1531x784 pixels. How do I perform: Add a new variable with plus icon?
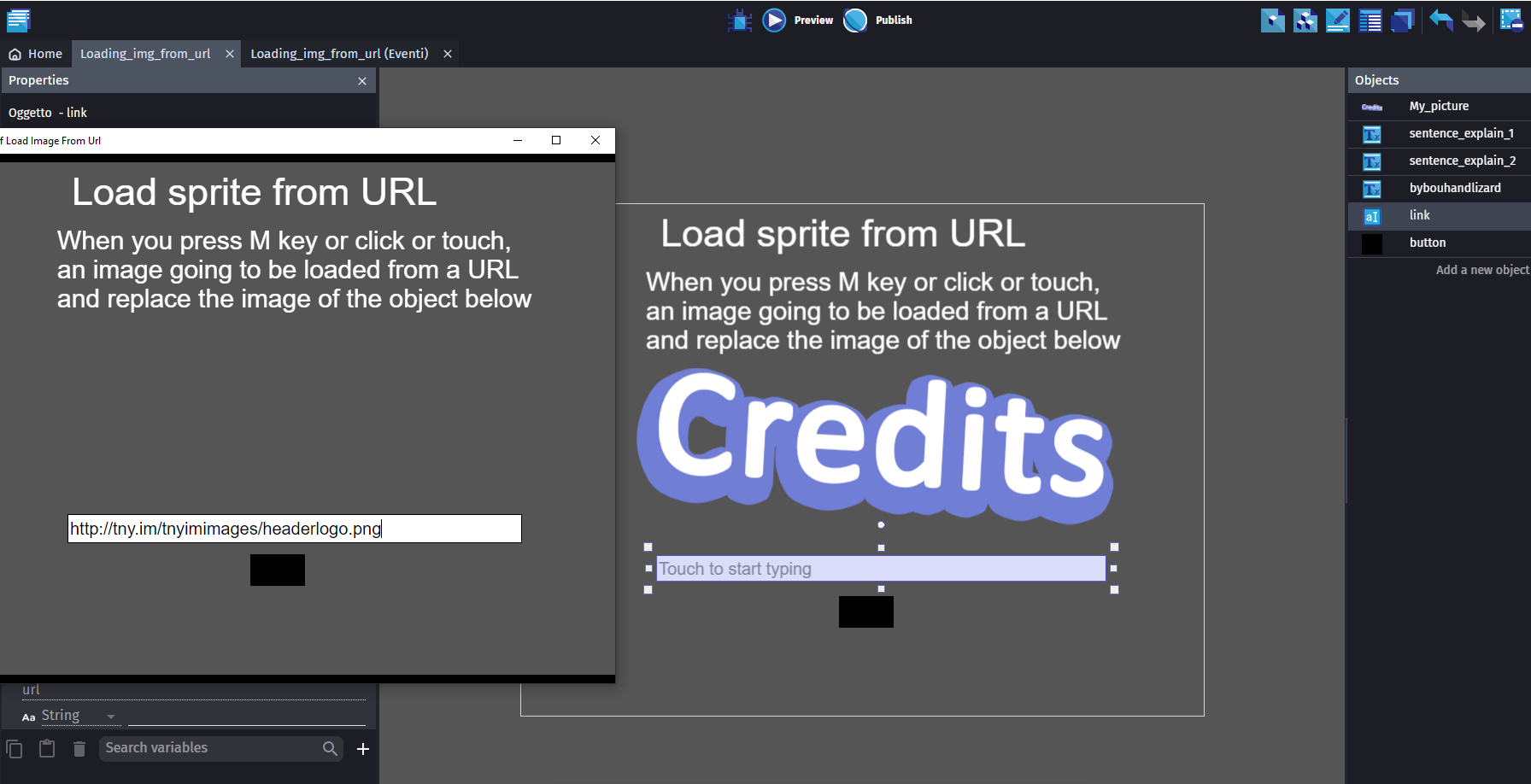point(363,749)
